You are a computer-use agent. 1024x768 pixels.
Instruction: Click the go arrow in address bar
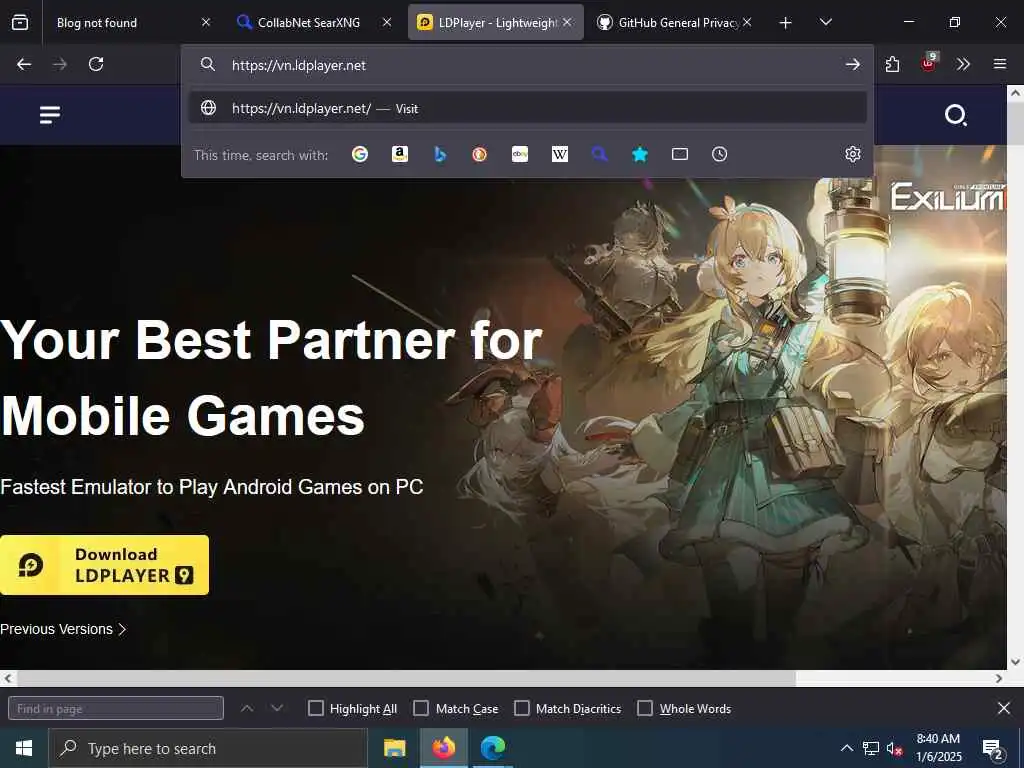click(852, 65)
